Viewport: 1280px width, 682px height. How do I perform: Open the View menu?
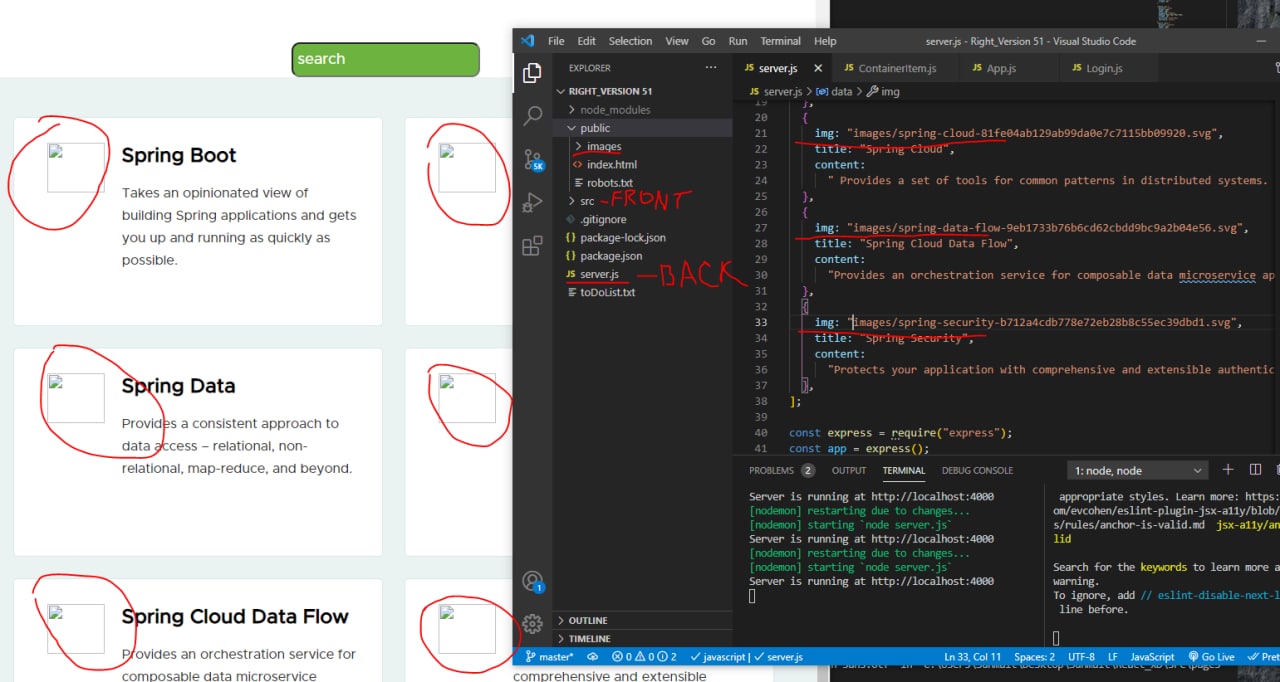click(677, 41)
